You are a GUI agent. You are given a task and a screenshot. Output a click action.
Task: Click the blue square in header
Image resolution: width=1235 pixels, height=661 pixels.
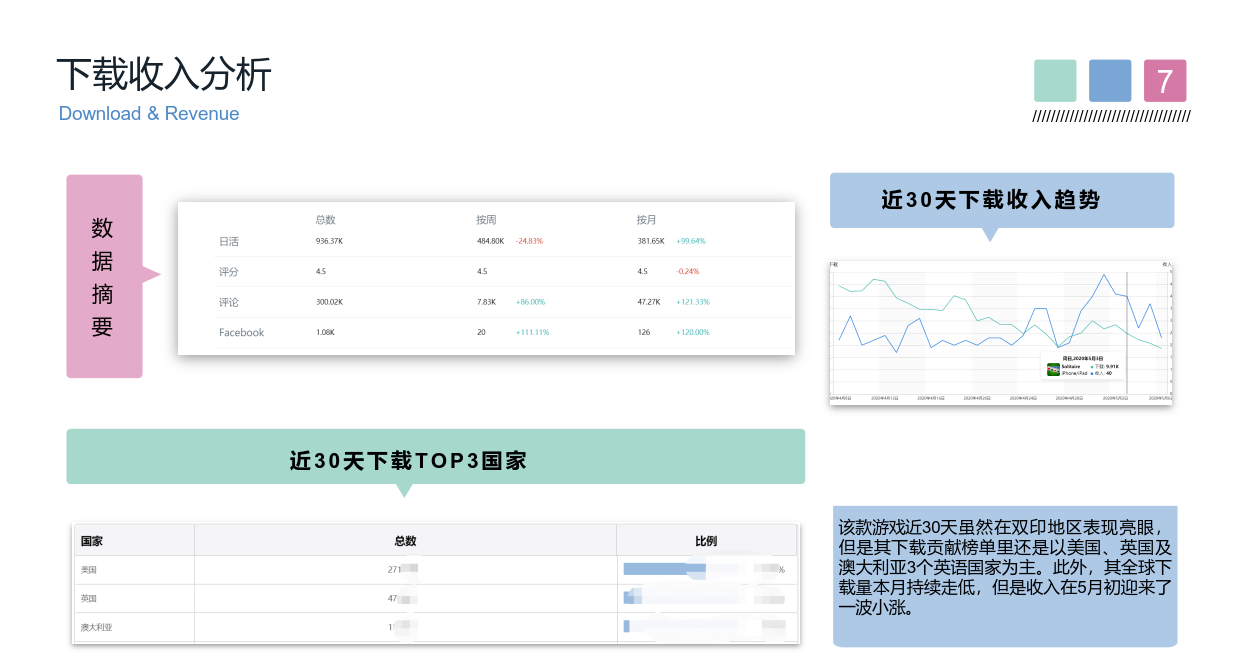tap(1109, 81)
